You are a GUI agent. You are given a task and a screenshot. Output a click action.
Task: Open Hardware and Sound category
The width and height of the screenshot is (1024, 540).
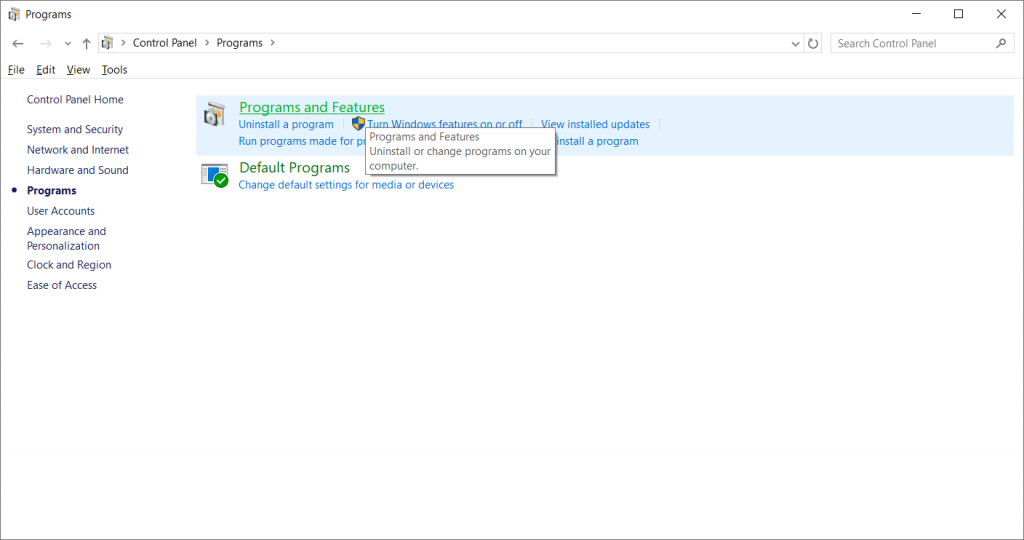[x=78, y=170]
